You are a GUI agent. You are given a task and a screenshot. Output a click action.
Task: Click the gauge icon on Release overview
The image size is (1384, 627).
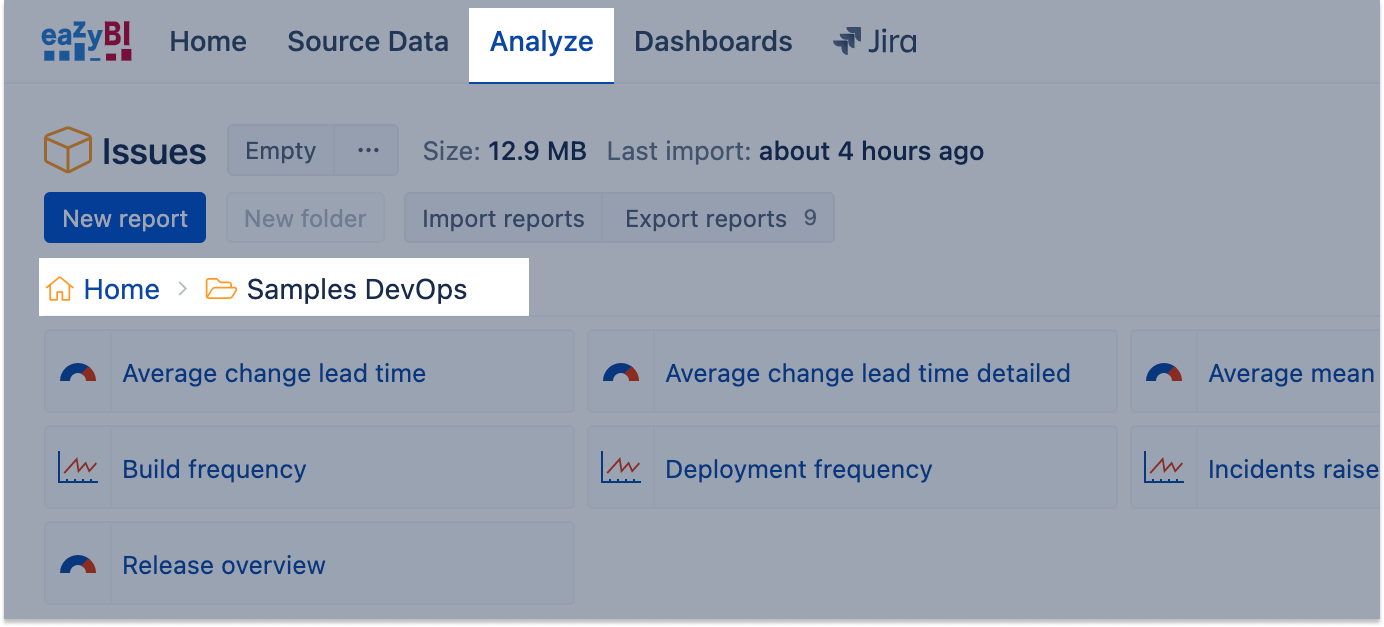coord(77,563)
